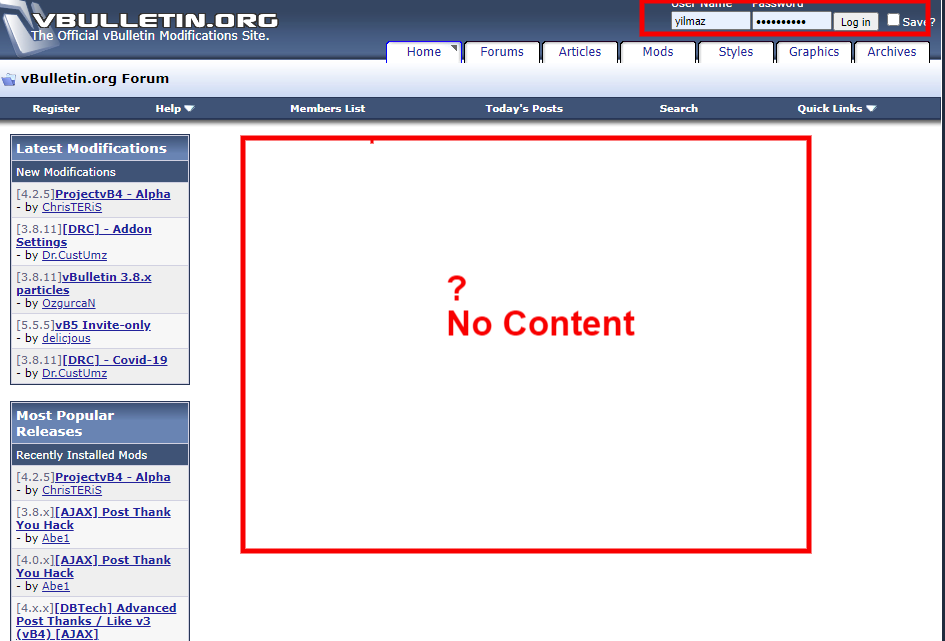Open the Help dropdown menu
945x641 pixels.
pyautogui.click(x=174, y=108)
